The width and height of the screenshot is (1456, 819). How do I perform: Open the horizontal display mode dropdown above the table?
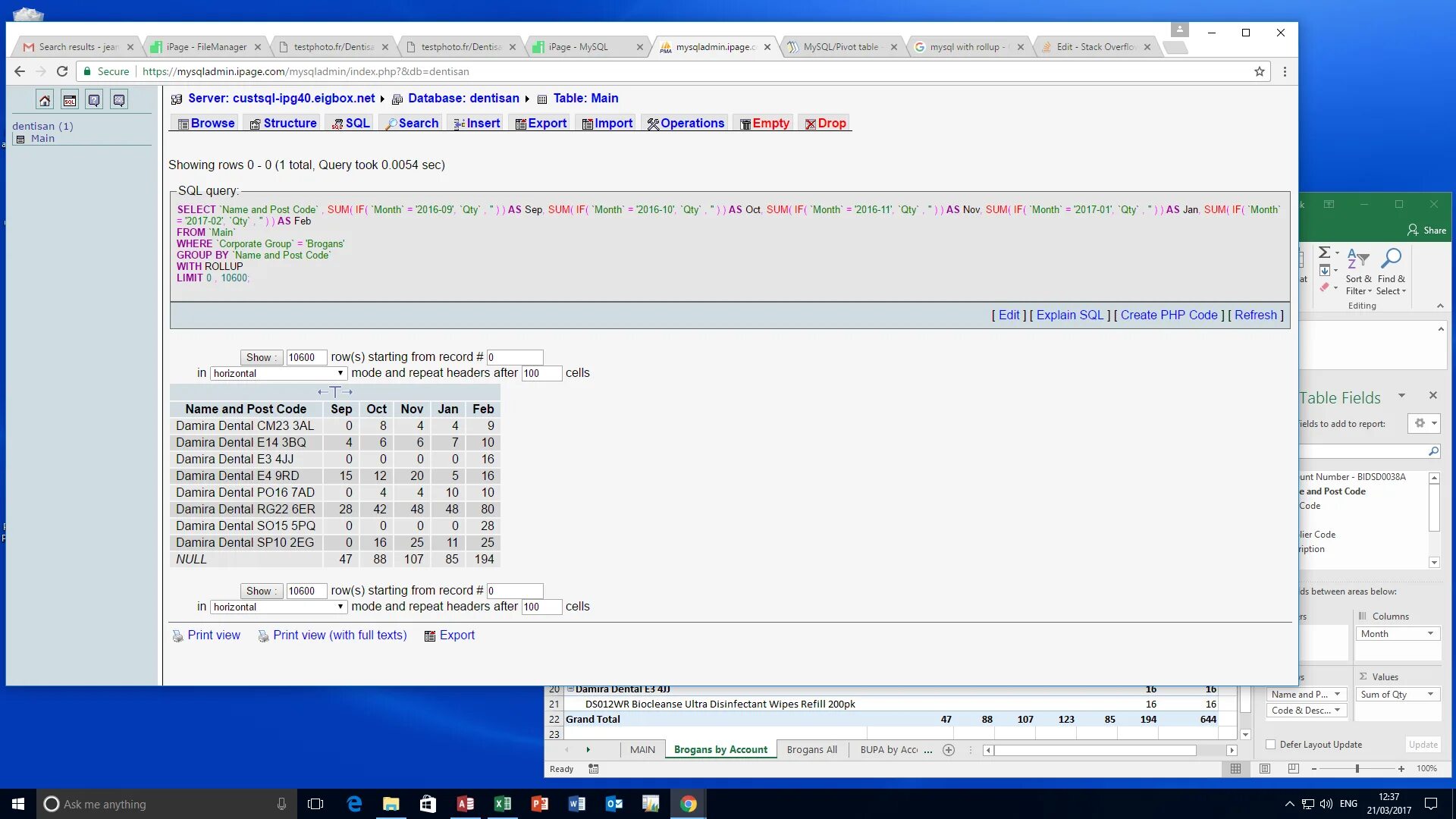[278, 373]
